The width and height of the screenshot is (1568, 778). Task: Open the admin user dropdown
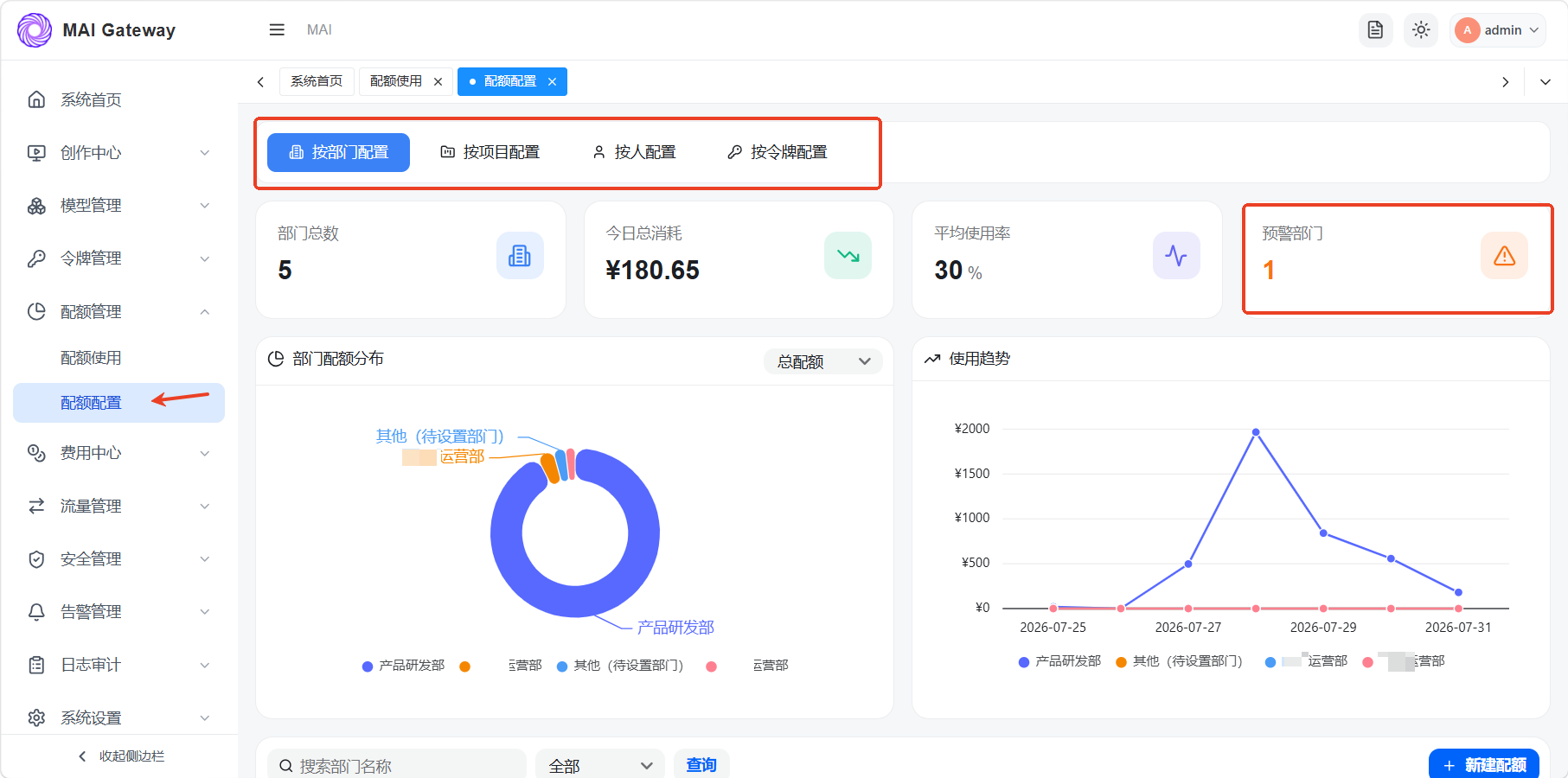click(x=1497, y=30)
